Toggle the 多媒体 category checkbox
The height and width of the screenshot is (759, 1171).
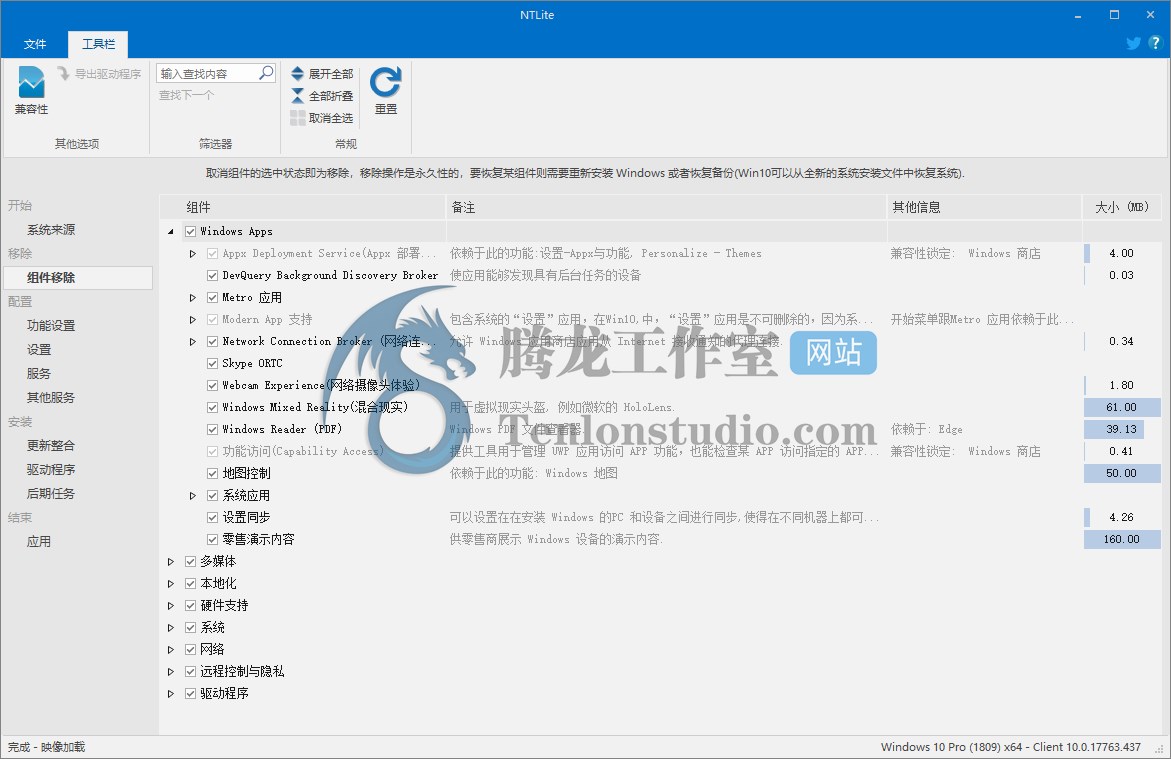(x=190, y=562)
